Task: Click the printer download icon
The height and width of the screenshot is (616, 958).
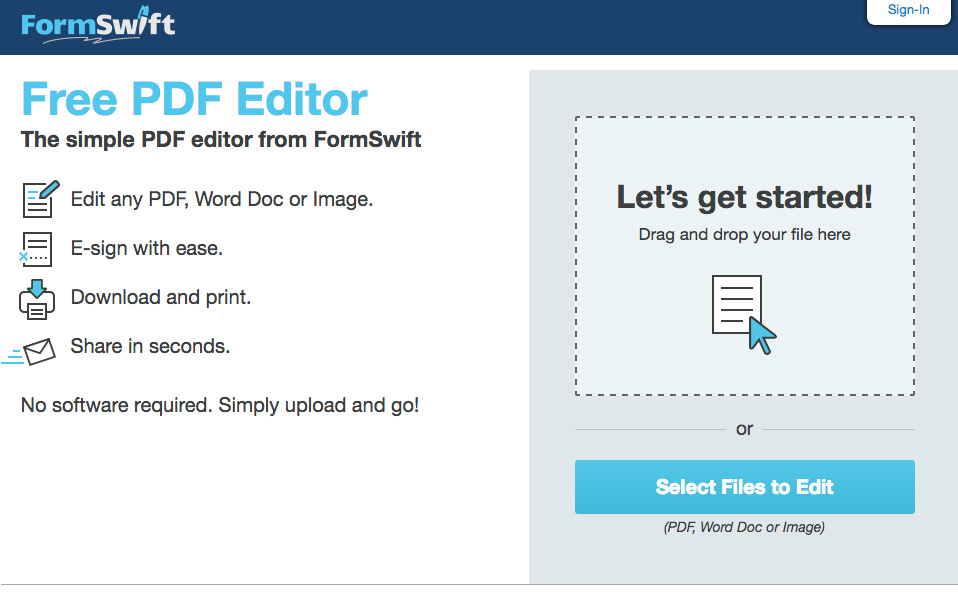Action: (37, 299)
